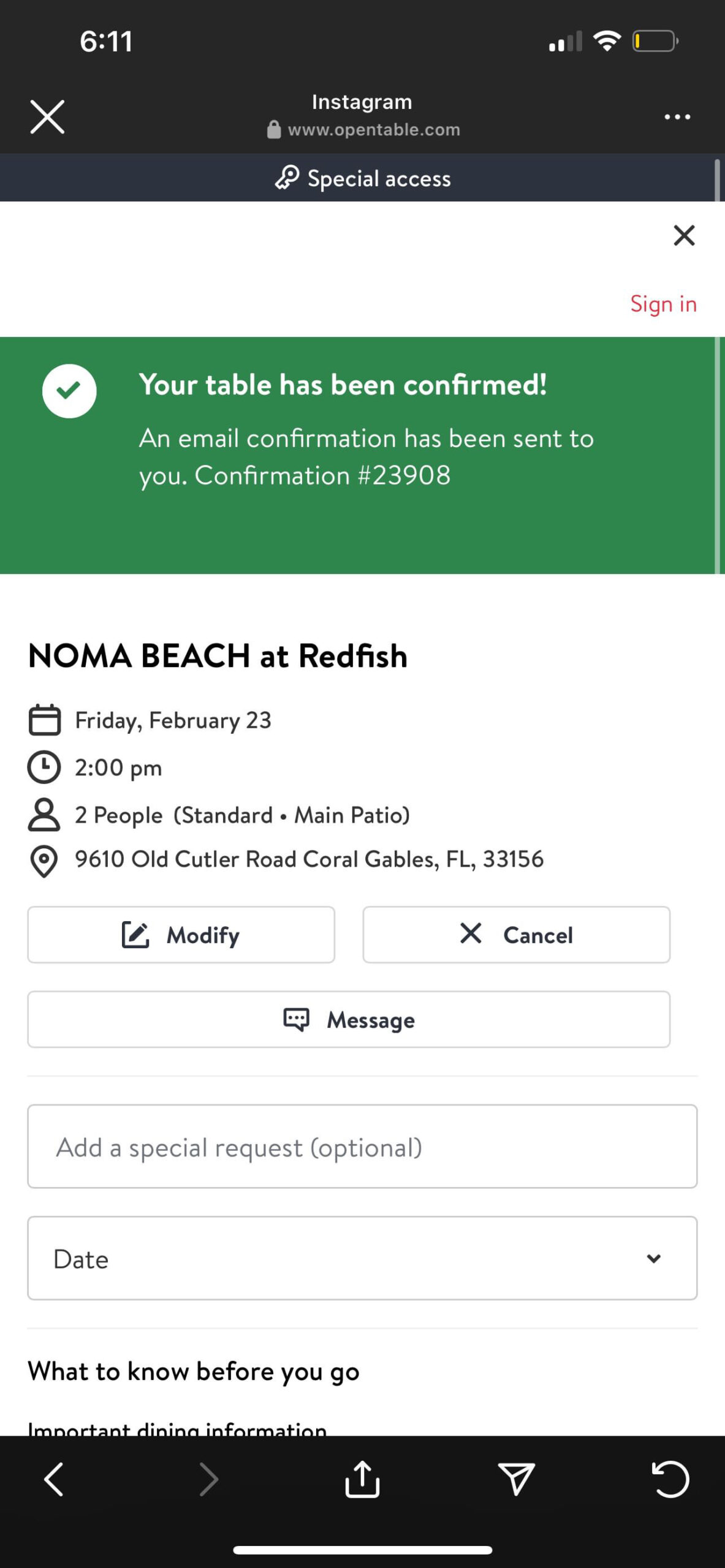Tap the green confirmation checkmark icon
This screenshot has height=1568, width=725.
pos(69,391)
